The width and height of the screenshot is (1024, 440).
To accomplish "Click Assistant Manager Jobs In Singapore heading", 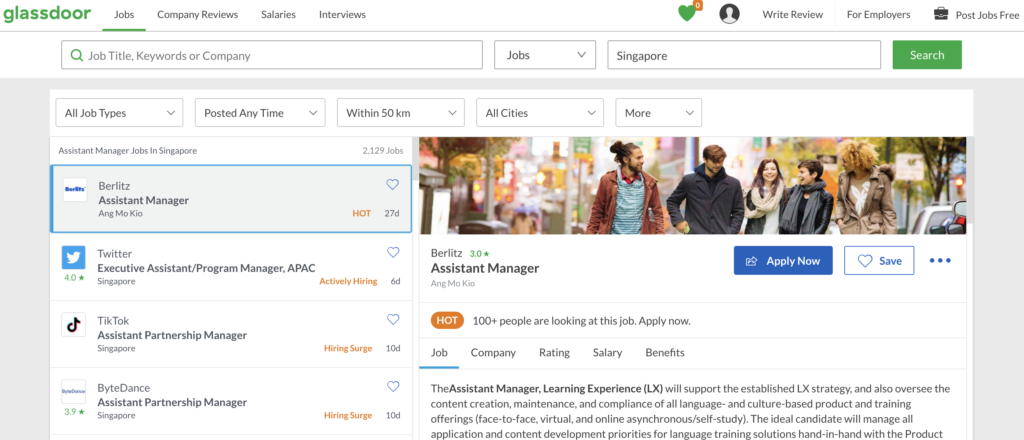I will [x=127, y=150].
